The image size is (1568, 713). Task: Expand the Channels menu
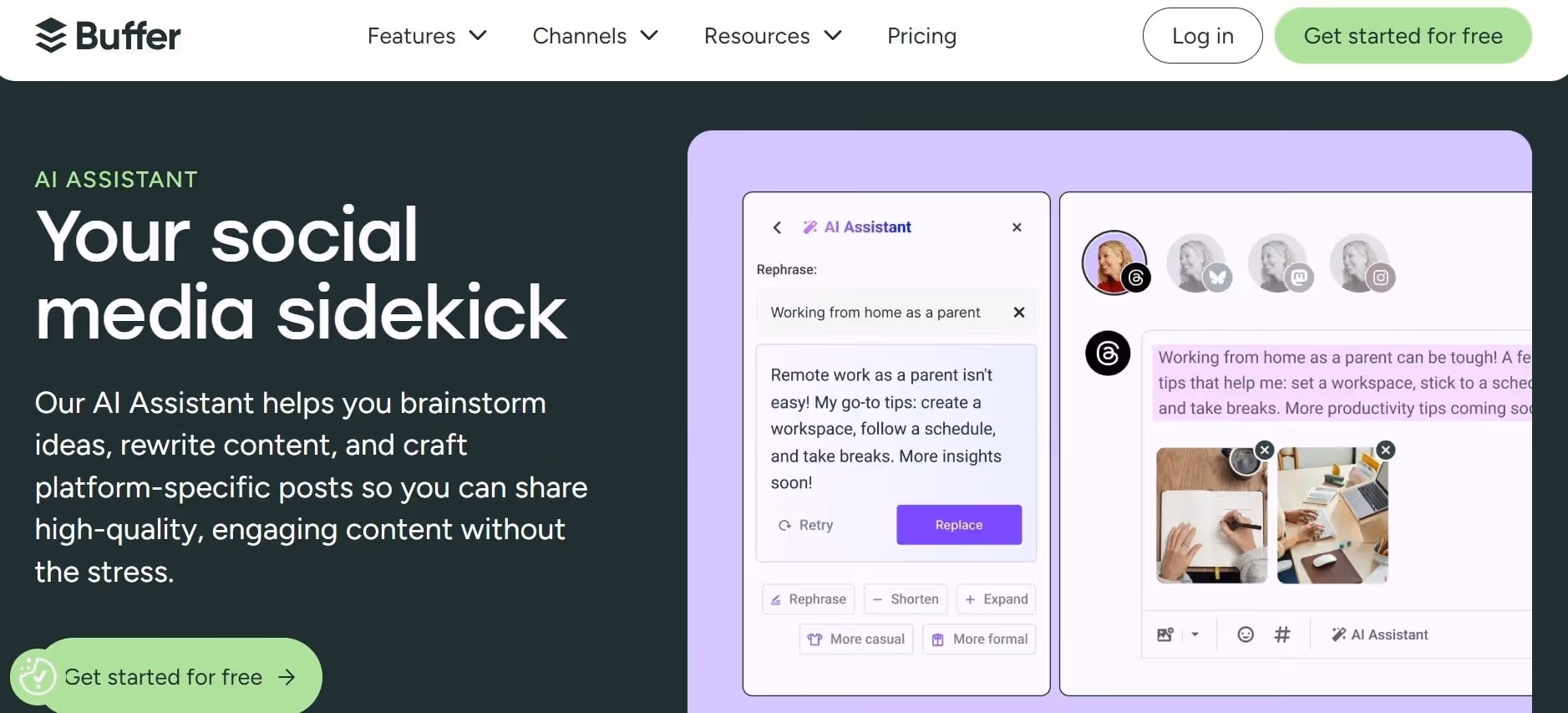click(596, 36)
